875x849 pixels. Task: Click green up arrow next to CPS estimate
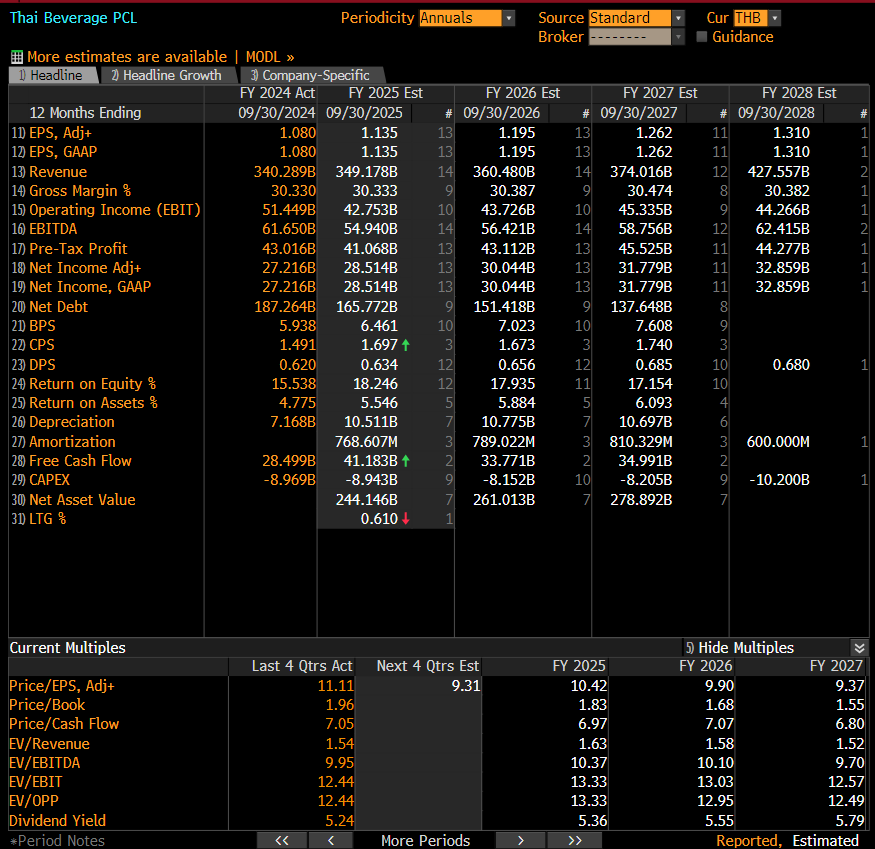tap(406, 345)
